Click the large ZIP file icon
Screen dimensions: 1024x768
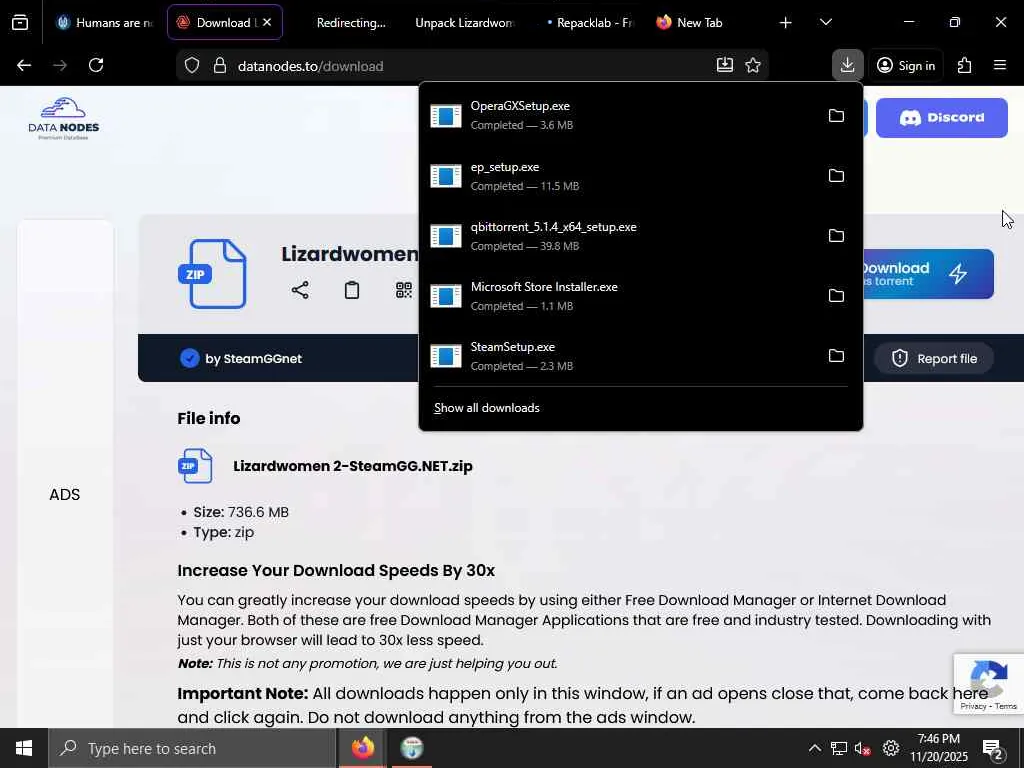pos(212,274)
